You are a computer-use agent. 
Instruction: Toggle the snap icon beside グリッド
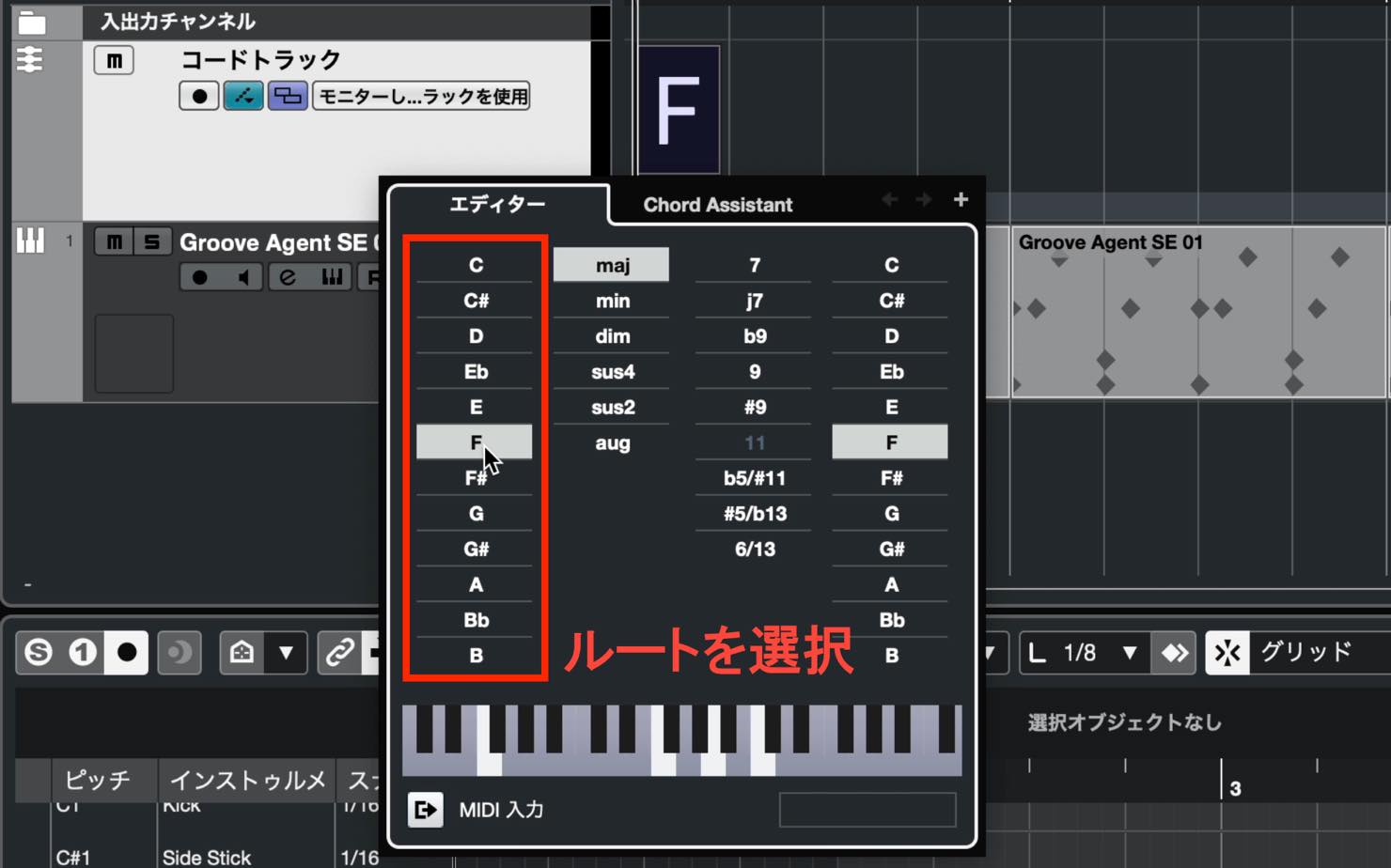click(x=1227, y=653)
